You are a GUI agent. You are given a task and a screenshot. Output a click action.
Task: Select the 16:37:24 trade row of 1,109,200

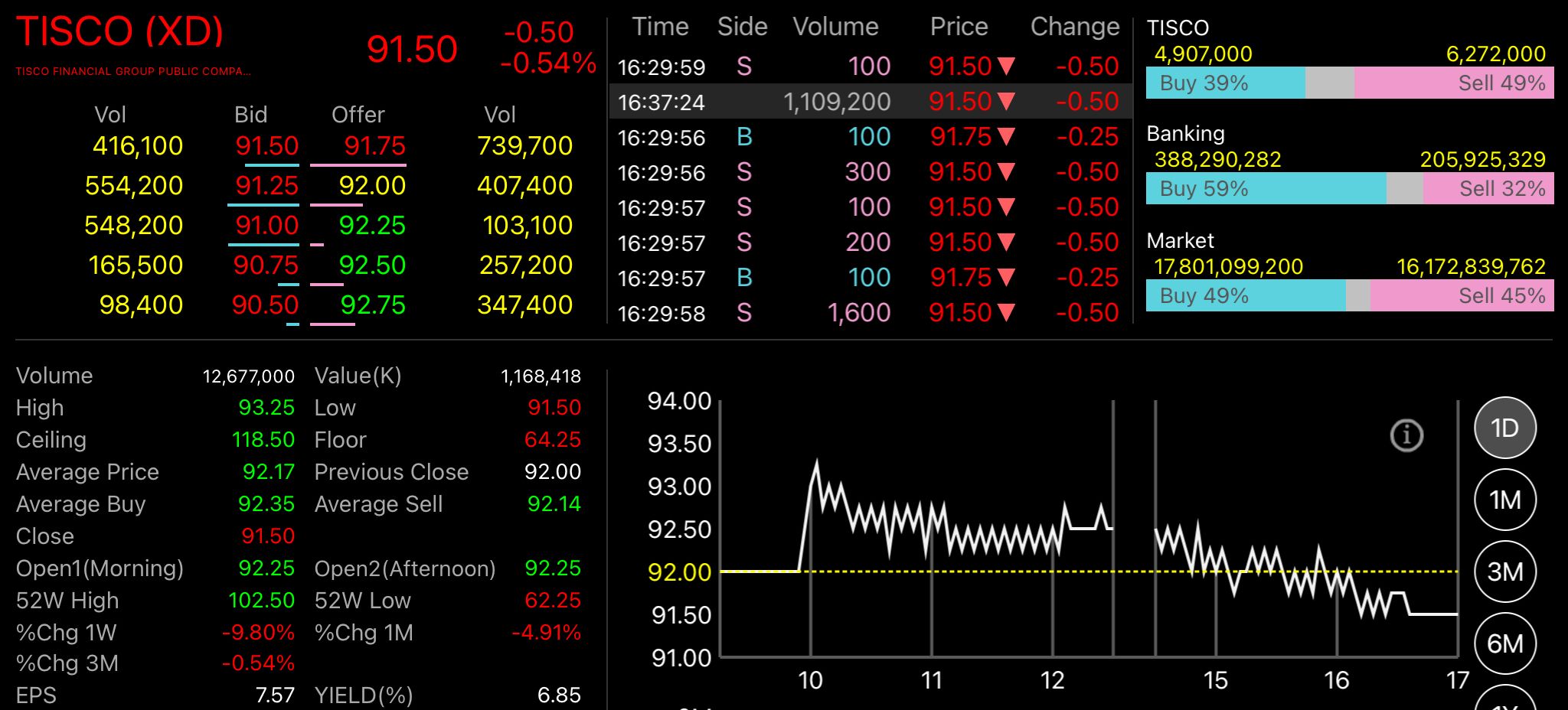pyautogui.click(x=871, y=101)
